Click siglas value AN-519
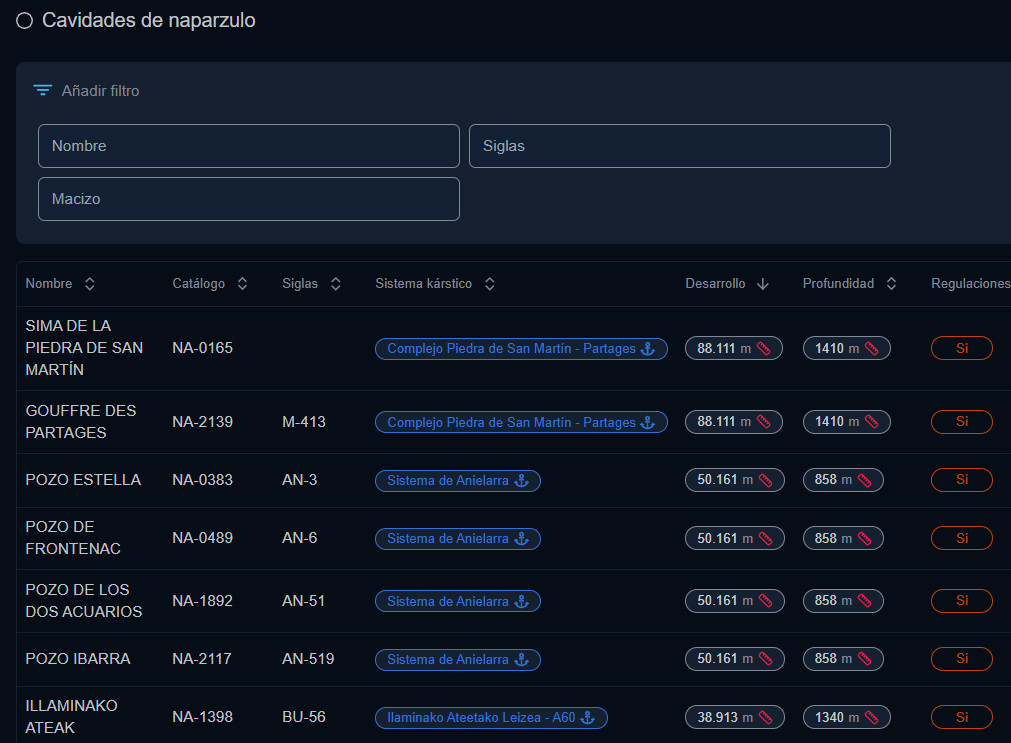This screenshot has width=1011, height=743. point(308,659)
